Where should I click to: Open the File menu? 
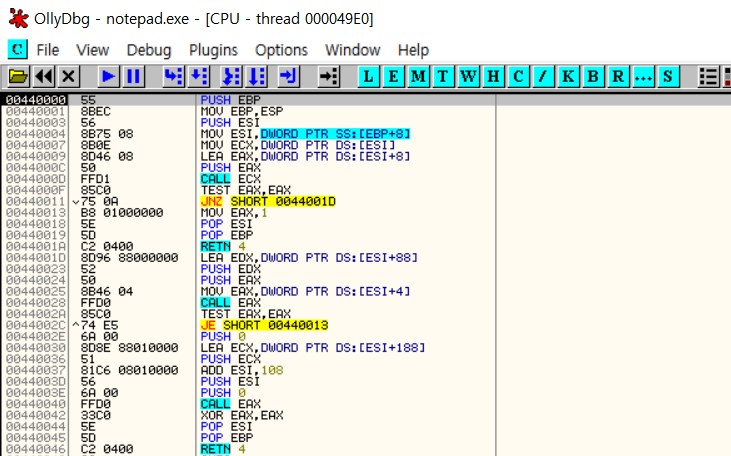click(x=48, y=50)
